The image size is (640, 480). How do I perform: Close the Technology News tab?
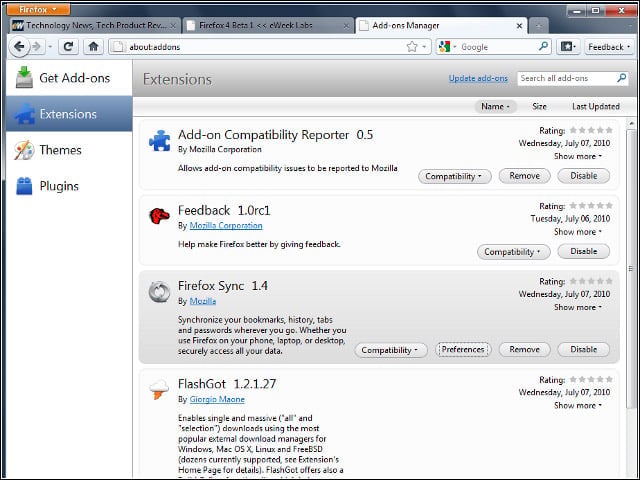point(173,26)
